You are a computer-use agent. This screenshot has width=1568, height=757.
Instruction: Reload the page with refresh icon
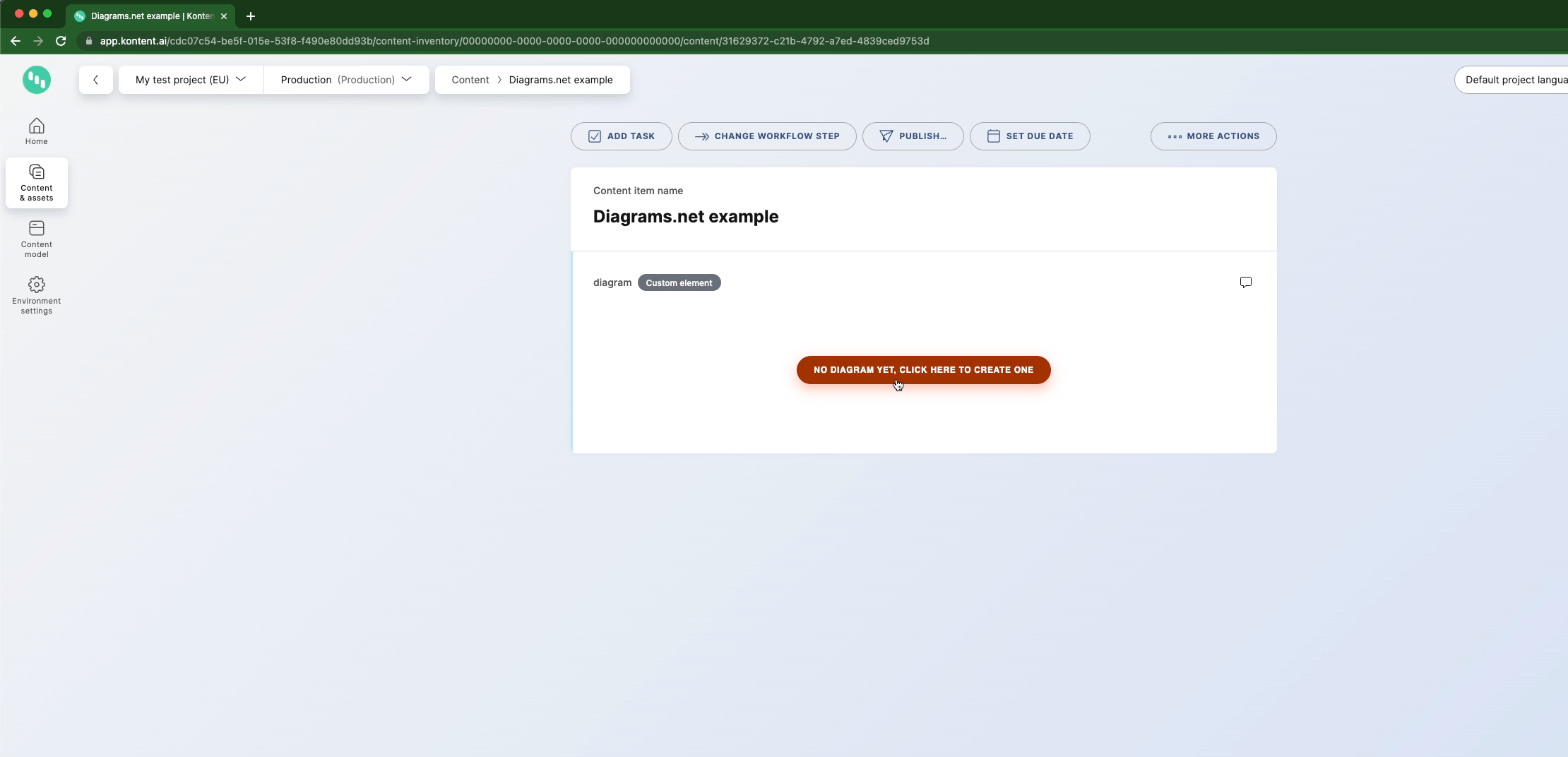tap(61, 41)
